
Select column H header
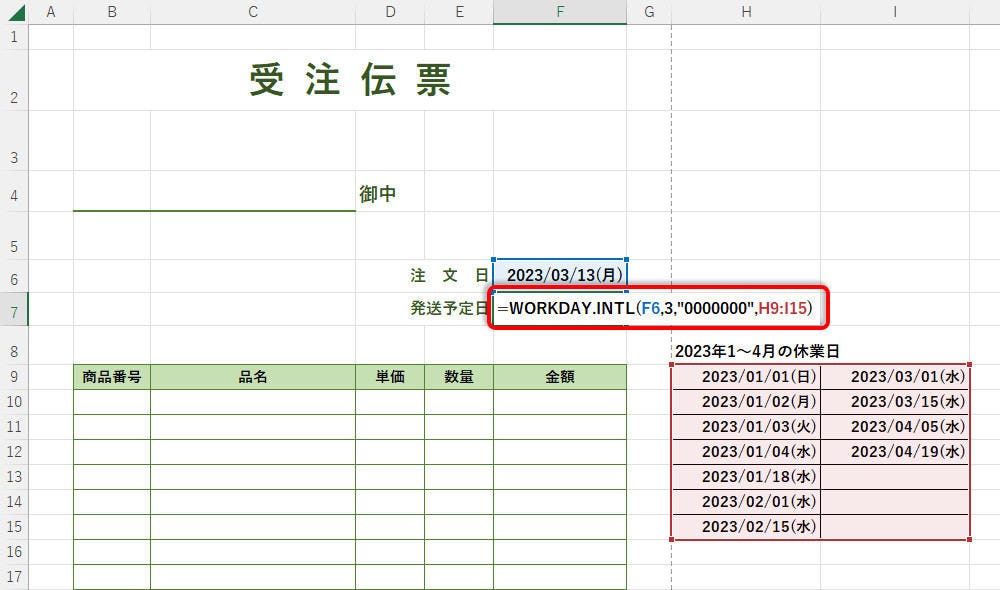point(746,12)
